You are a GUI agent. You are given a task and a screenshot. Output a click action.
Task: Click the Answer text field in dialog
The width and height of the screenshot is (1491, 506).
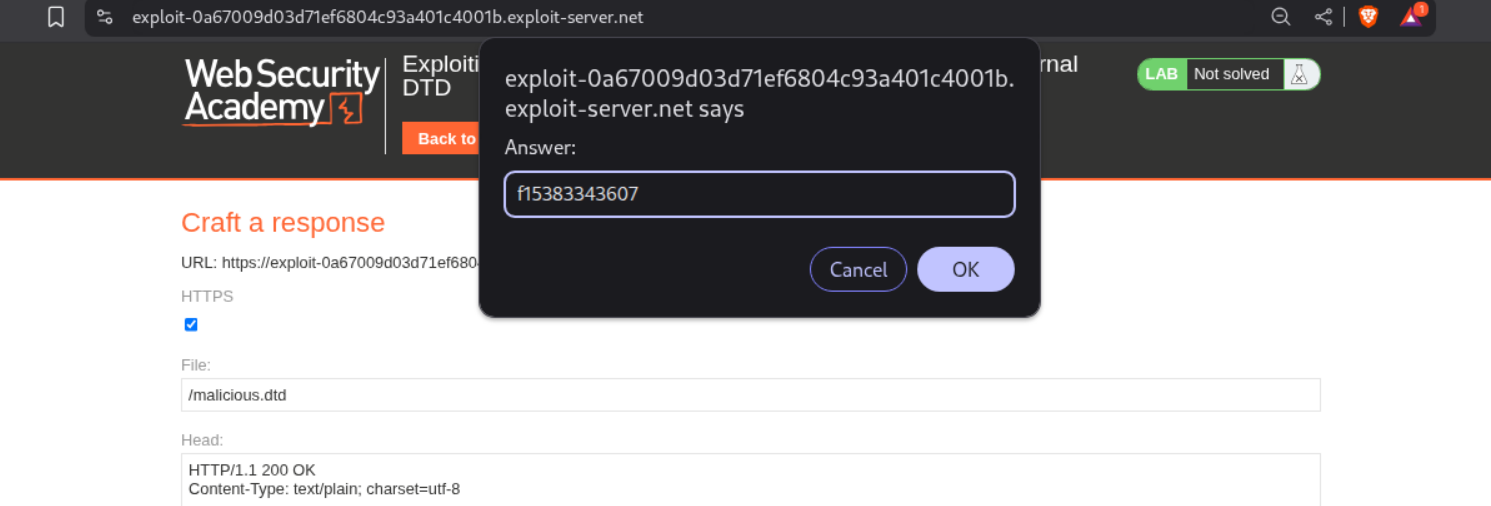(x=759, y=194)
